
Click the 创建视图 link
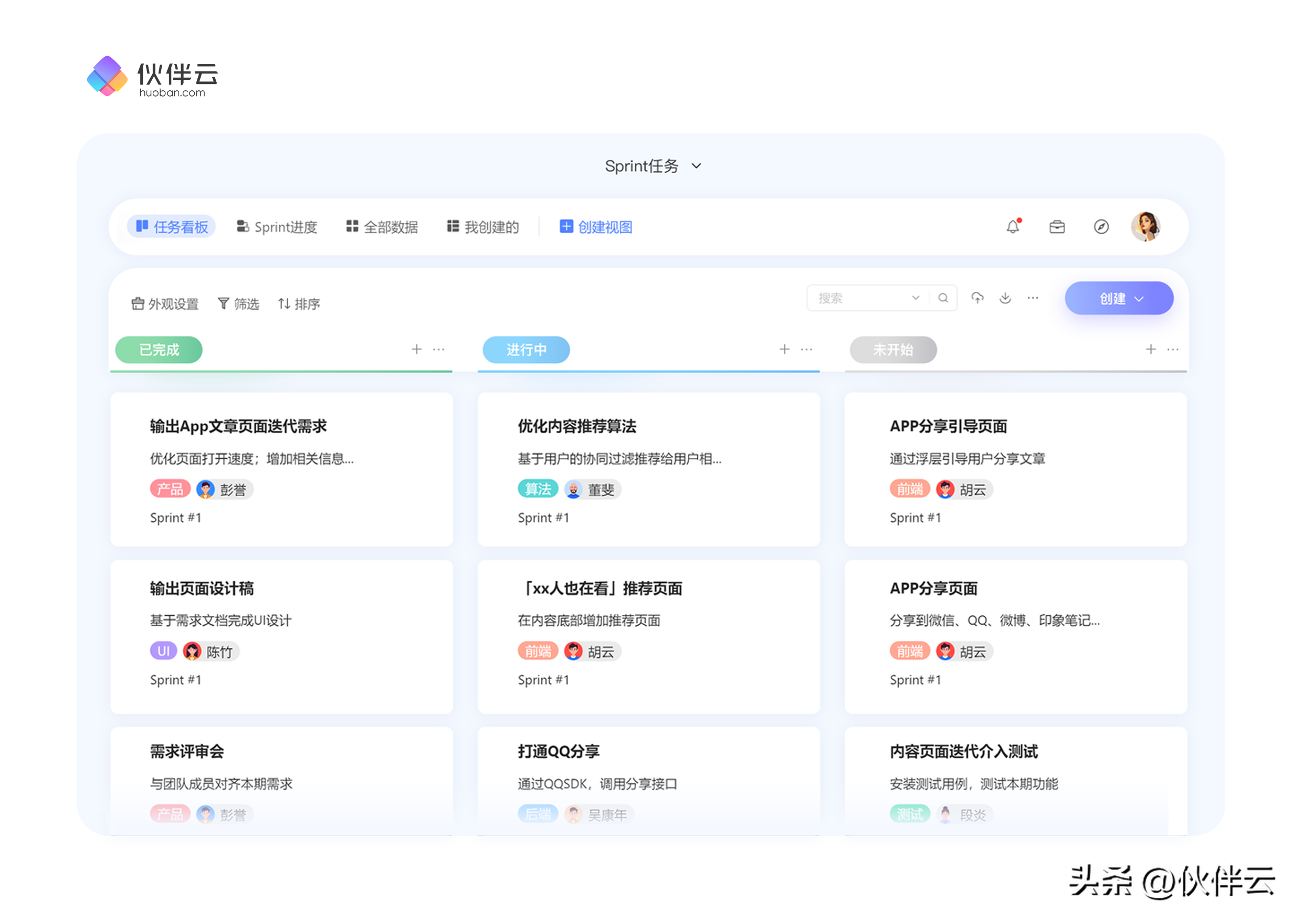[596, 227]
